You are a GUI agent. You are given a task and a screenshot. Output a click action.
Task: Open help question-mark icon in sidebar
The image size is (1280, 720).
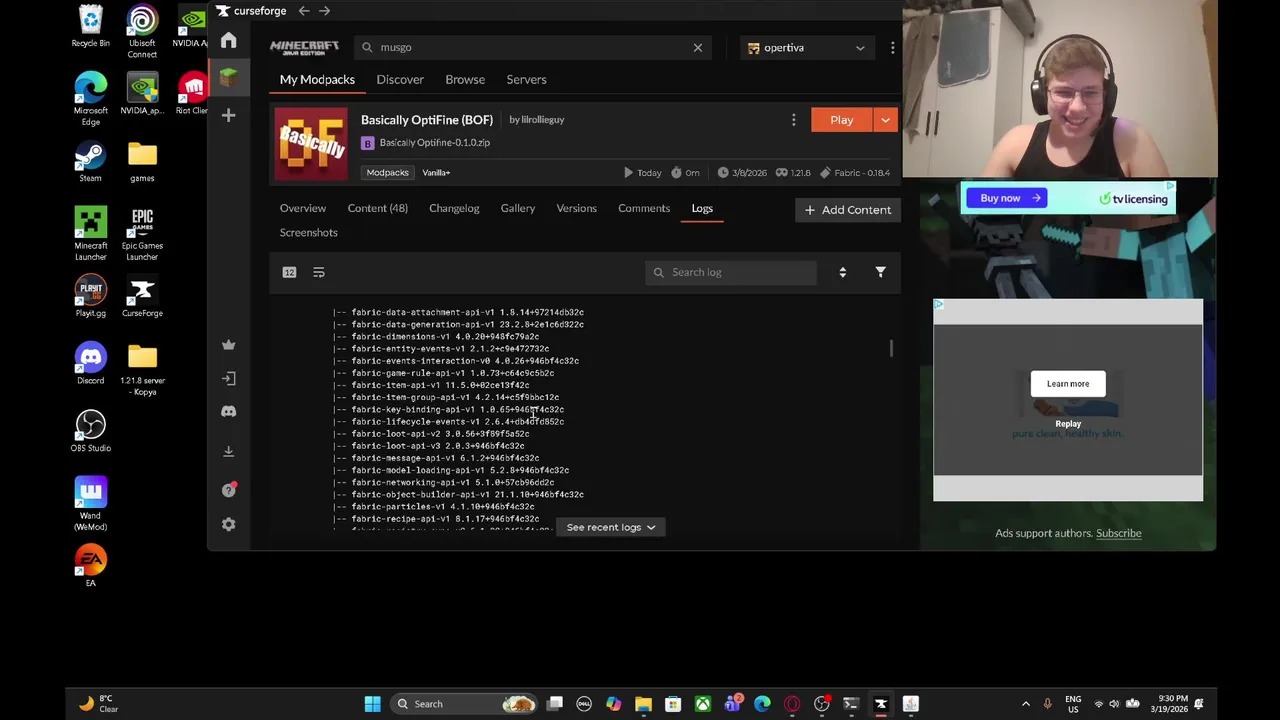[229, 489]
